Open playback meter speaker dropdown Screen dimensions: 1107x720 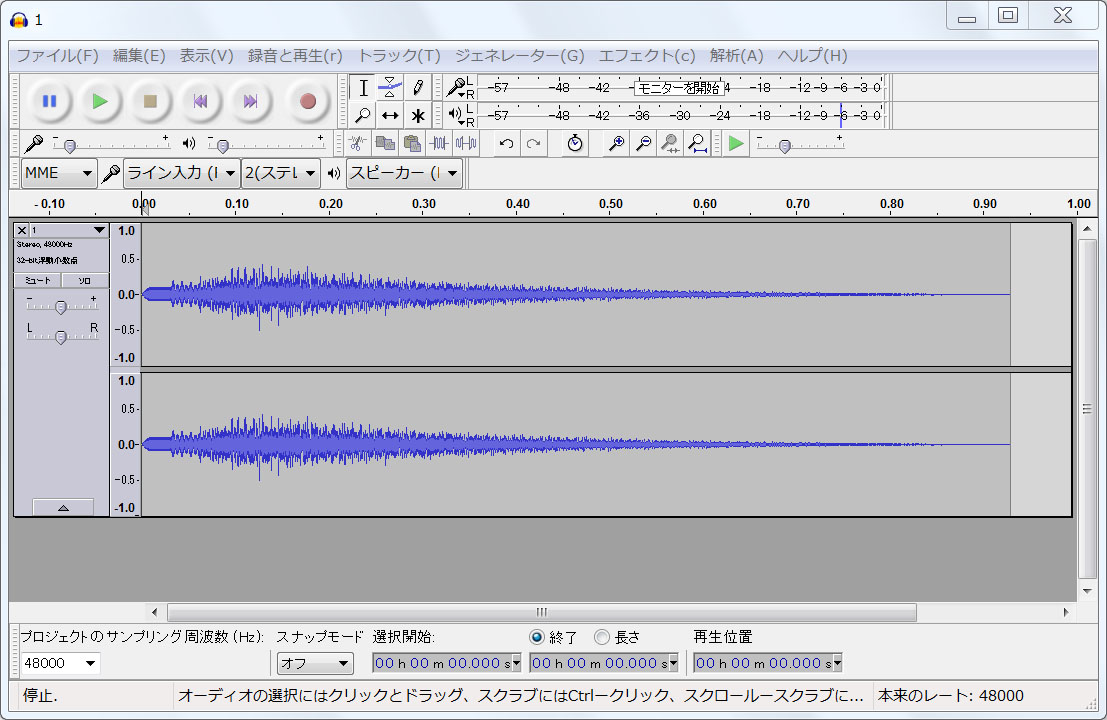point(457,114)
